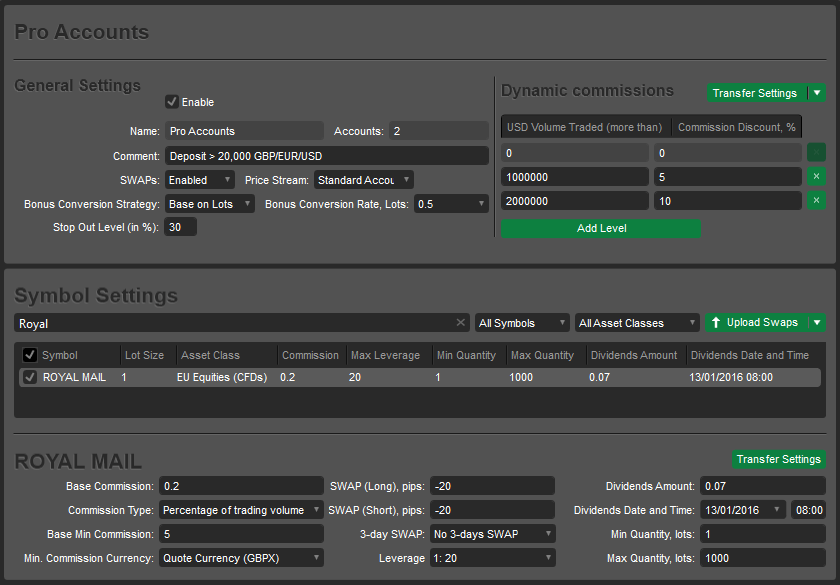Uncheck the ROYAL MAIL row checkbox
This screenshot has width=840, height=585.
click(30, 377)
